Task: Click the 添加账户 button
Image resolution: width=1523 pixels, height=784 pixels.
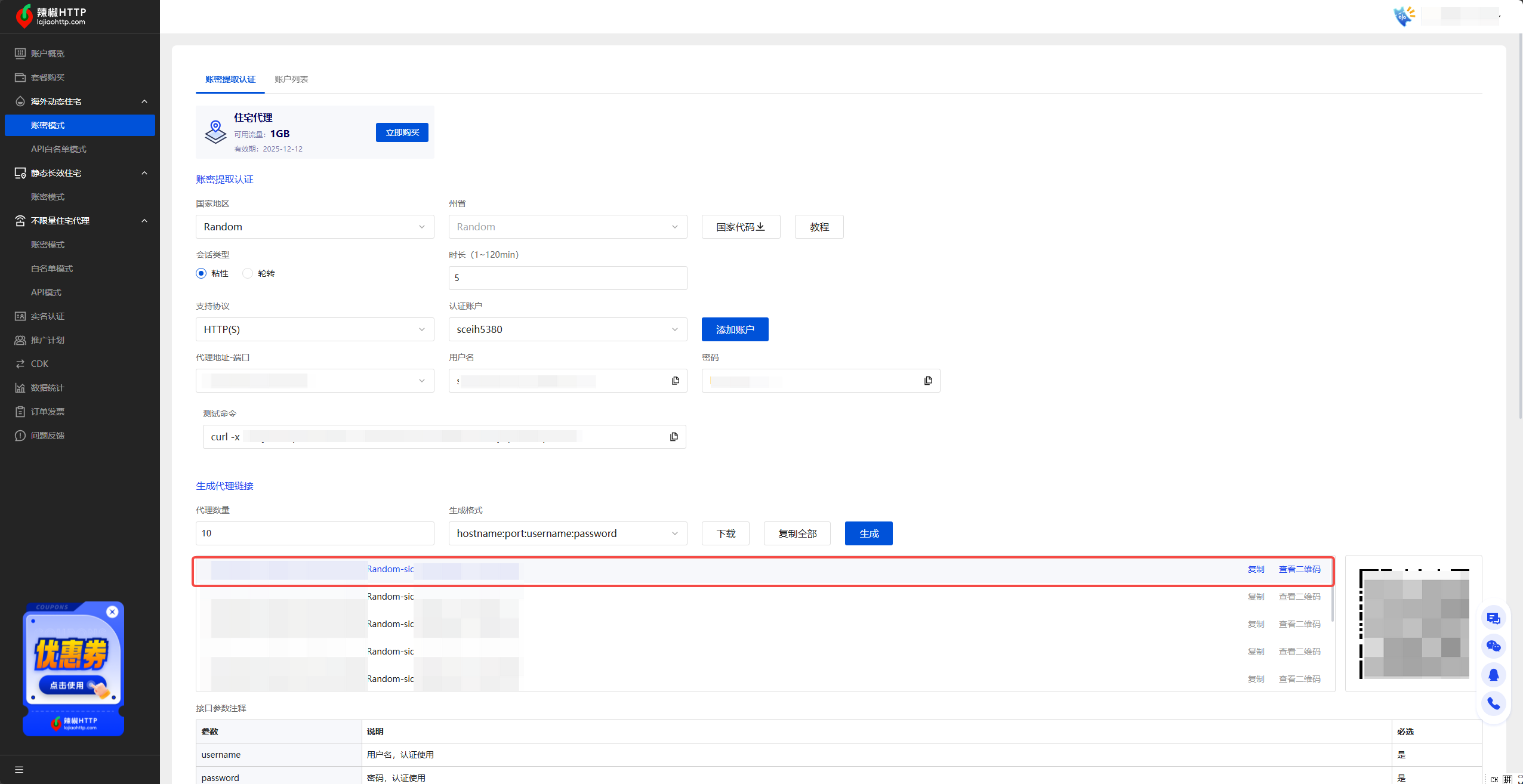Action: pyautogui.click(x=735, y=329)
